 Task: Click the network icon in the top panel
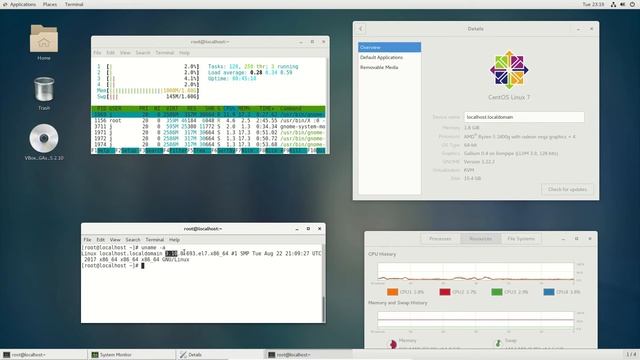tap(613, 4)
